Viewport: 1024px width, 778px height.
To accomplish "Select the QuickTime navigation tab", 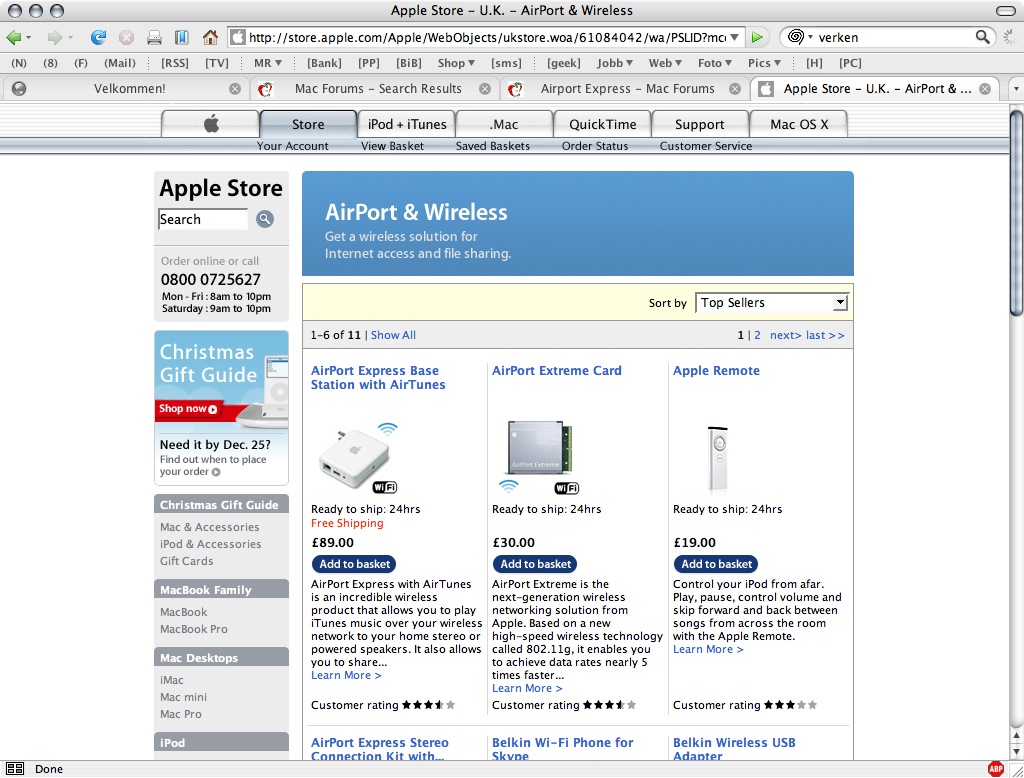I will point(602,123).
